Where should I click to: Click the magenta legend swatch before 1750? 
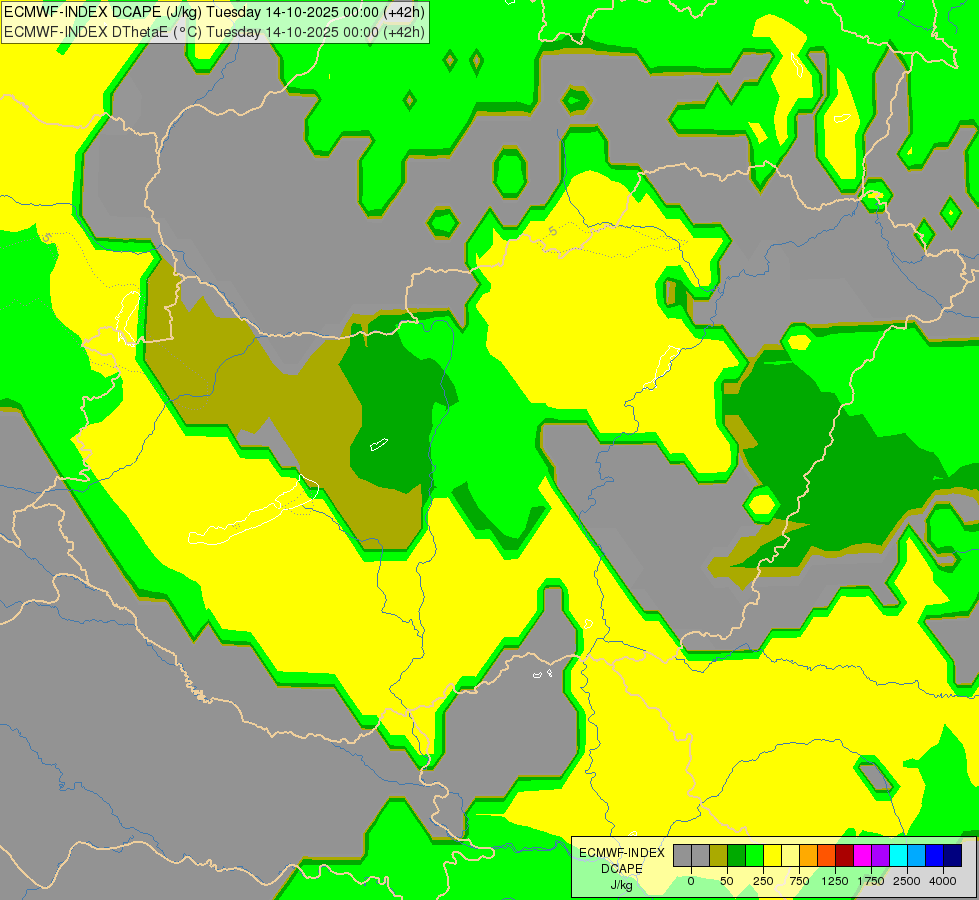click(863, 855)
